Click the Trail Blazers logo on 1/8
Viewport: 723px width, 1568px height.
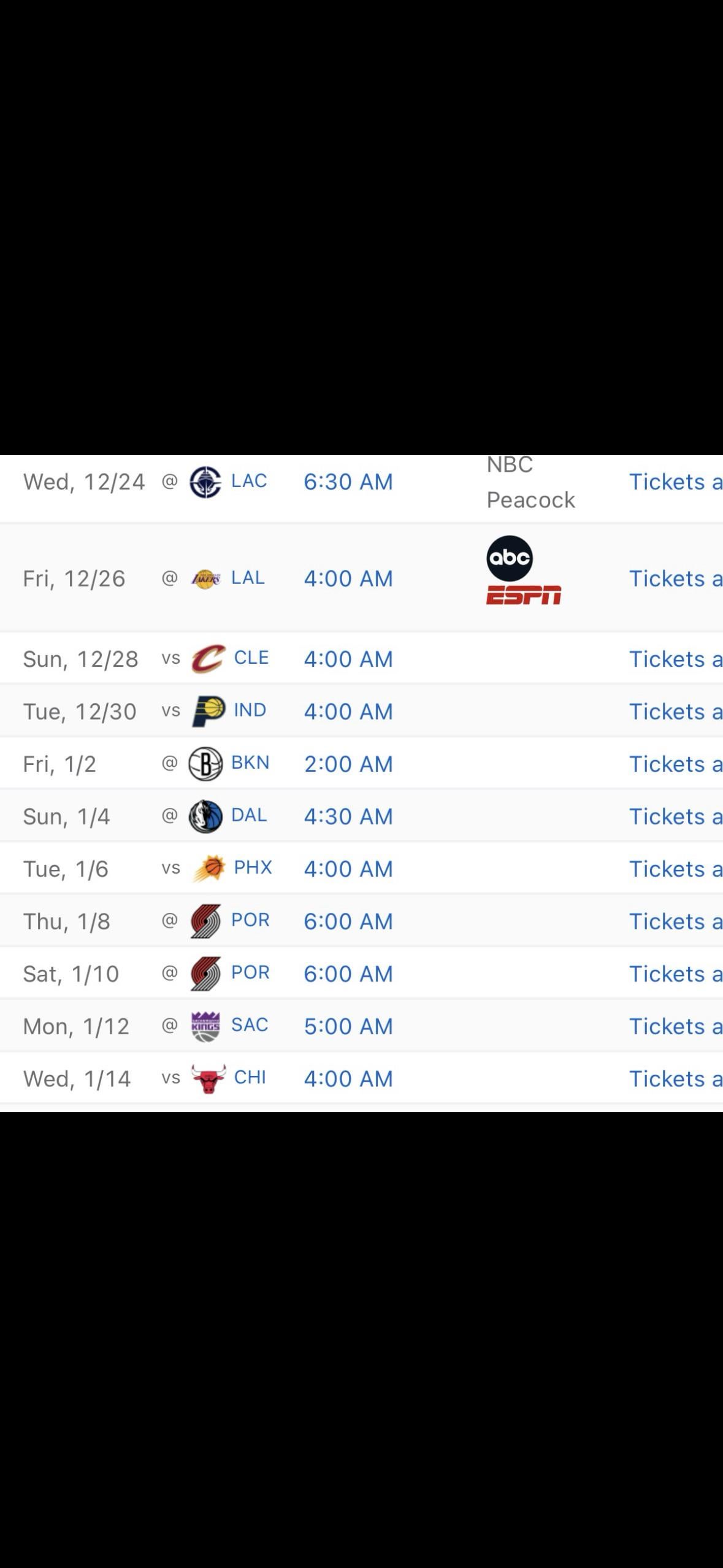(205, 921)
